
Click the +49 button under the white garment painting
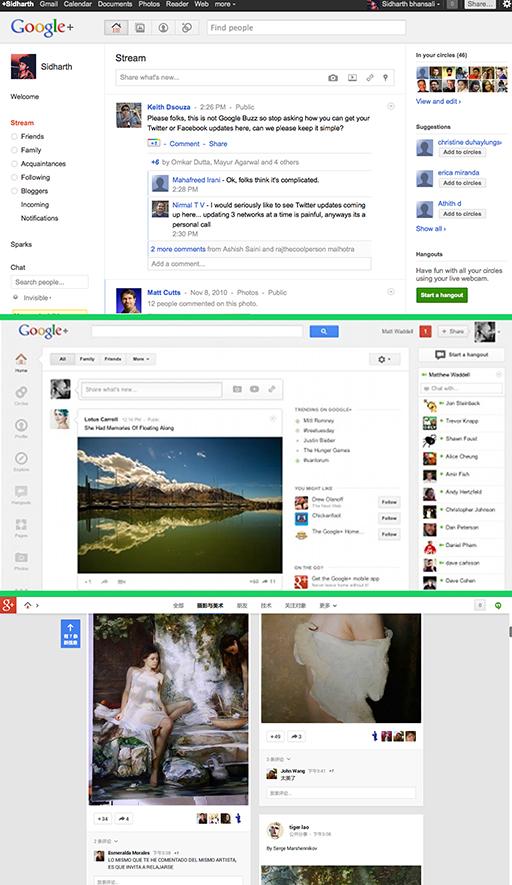click(x=275, y=736)
